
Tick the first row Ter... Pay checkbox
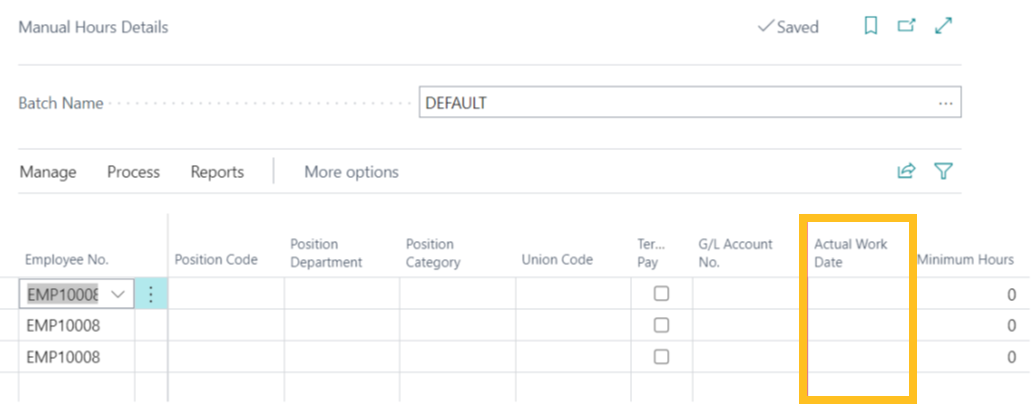660,294
